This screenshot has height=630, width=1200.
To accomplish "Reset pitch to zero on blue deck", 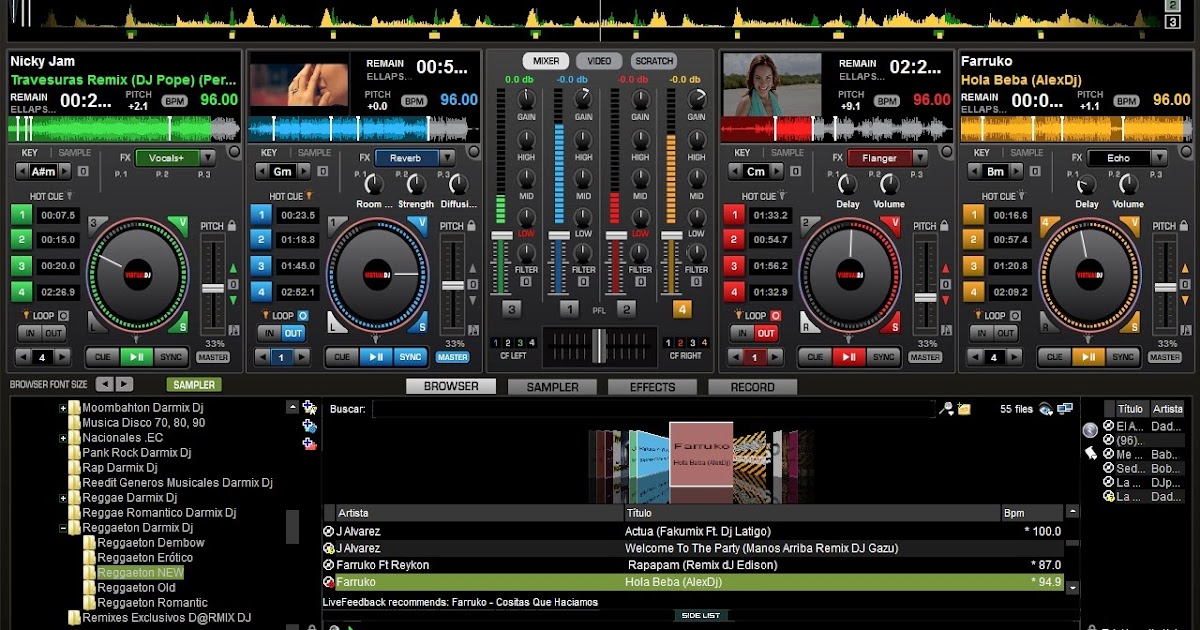I will point(473,284).
